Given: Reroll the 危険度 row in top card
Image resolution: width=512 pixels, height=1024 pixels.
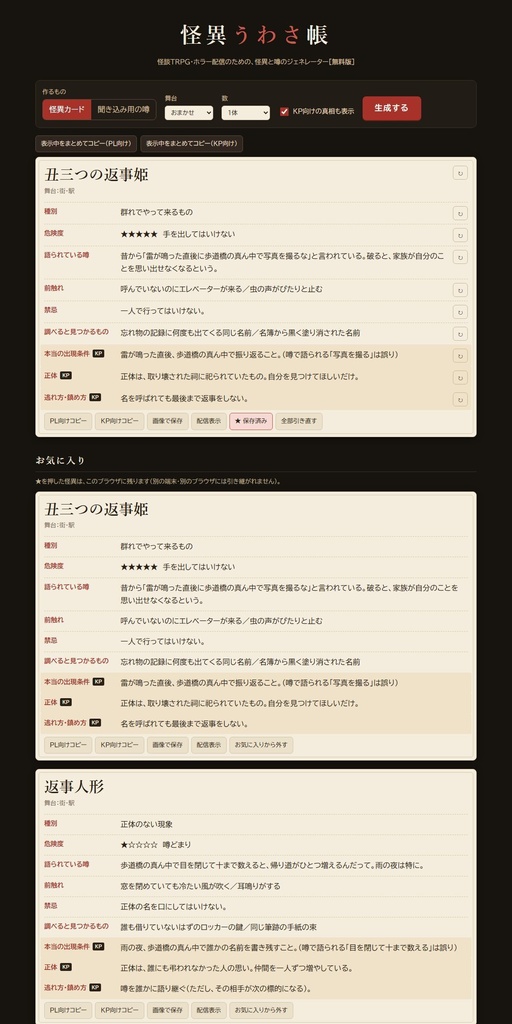Looking at the screenshot, I should tap(460, 235).
